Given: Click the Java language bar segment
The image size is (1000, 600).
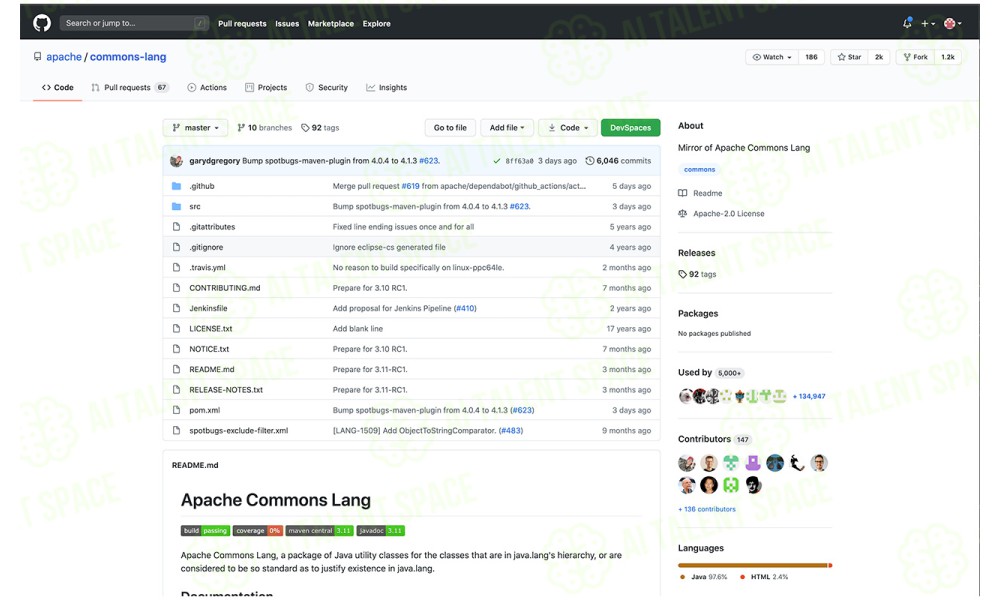Looking at the screenshot, I should point(753,566).
